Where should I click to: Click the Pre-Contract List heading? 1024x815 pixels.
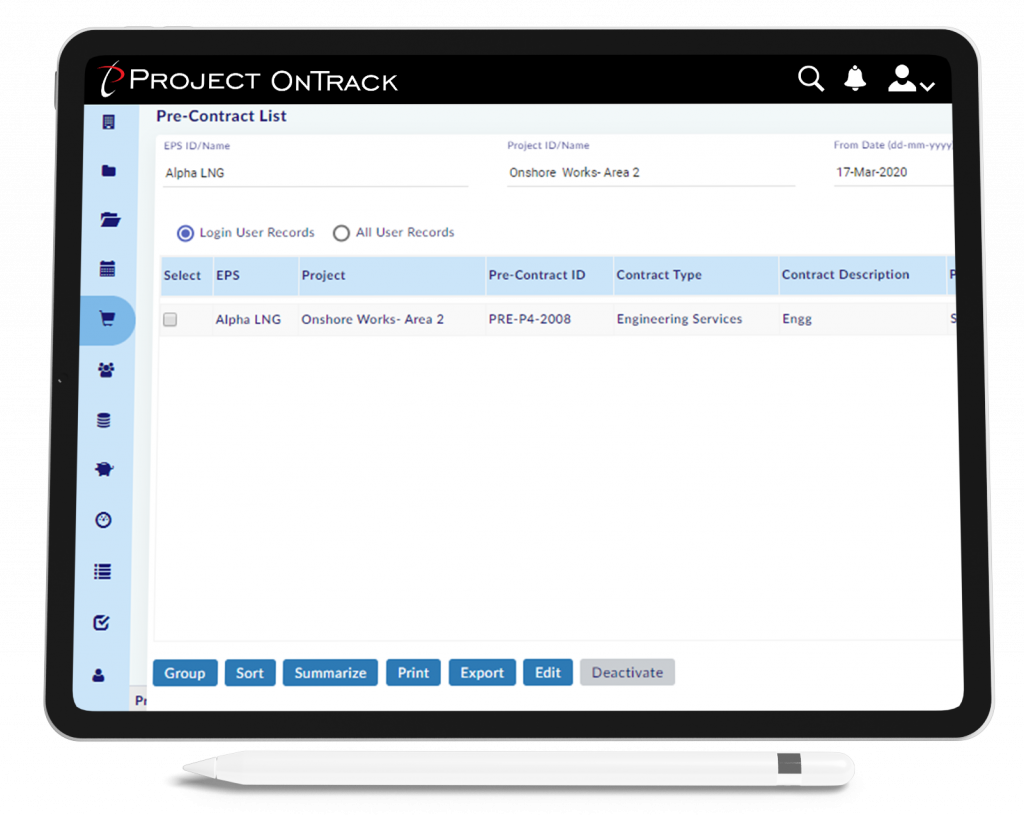tap(221, 116)
